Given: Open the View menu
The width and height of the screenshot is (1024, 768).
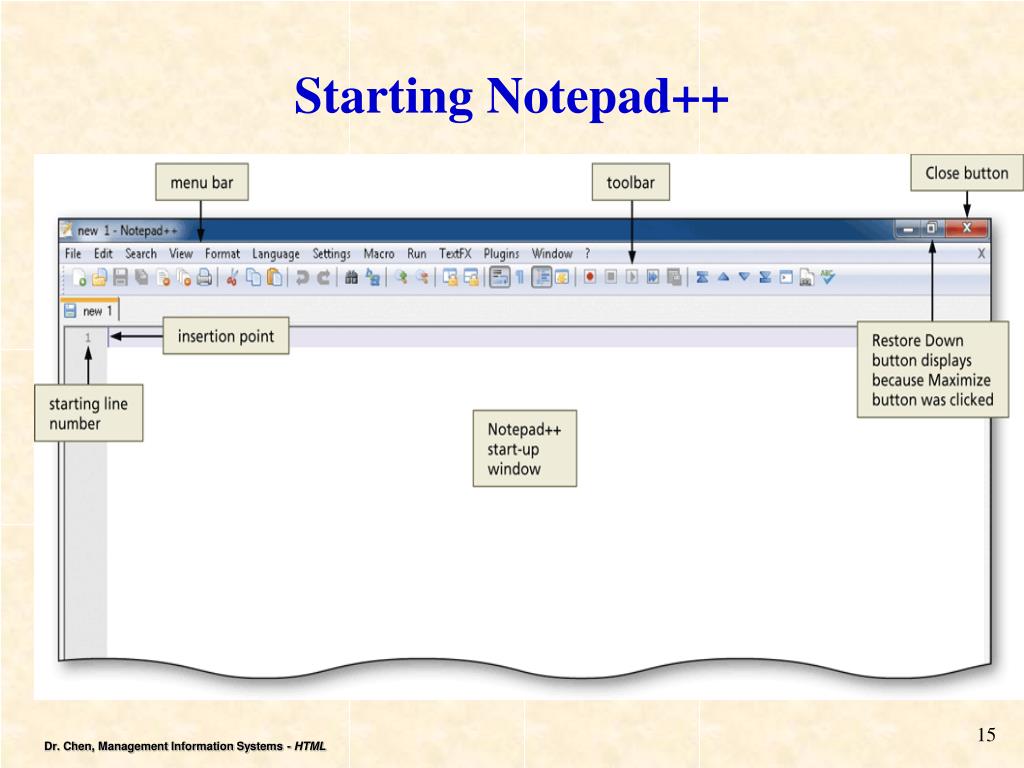Looking at the screenshot, I should [x=181, y=253].
